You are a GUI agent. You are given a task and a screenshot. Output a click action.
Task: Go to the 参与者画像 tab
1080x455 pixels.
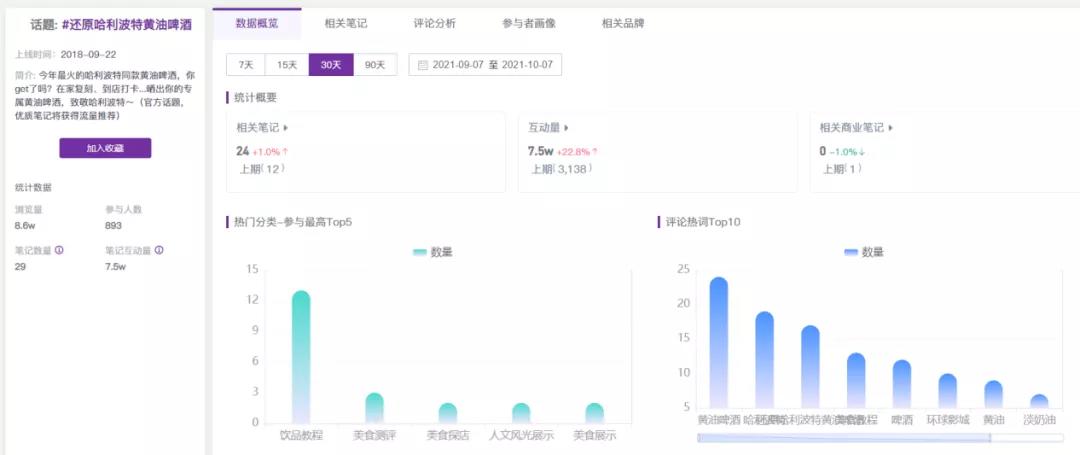point(529,23)
